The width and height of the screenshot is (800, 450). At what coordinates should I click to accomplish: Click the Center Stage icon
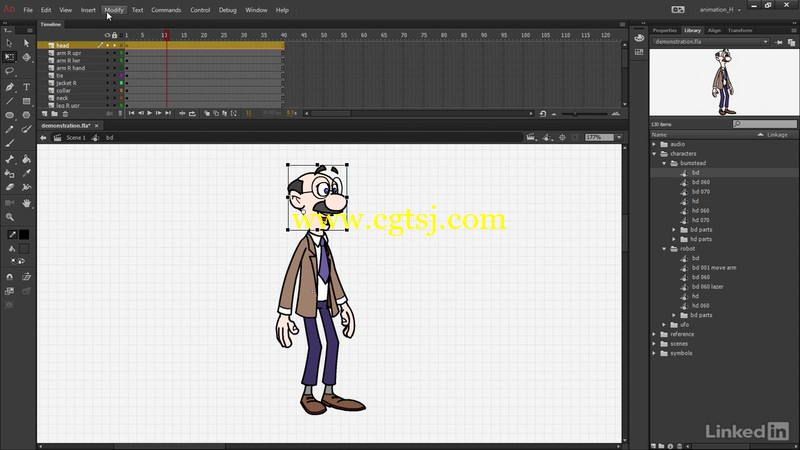coord(562,138)
